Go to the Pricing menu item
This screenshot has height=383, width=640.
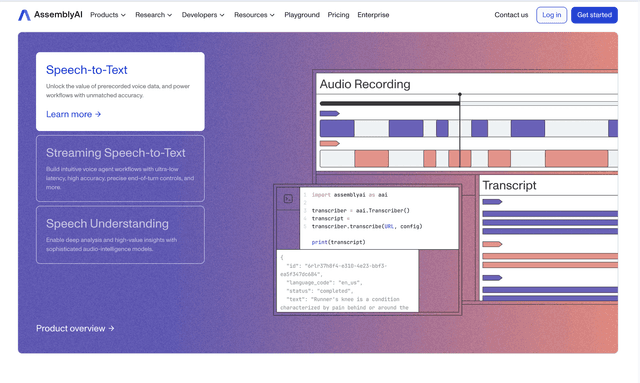point(338,15)
